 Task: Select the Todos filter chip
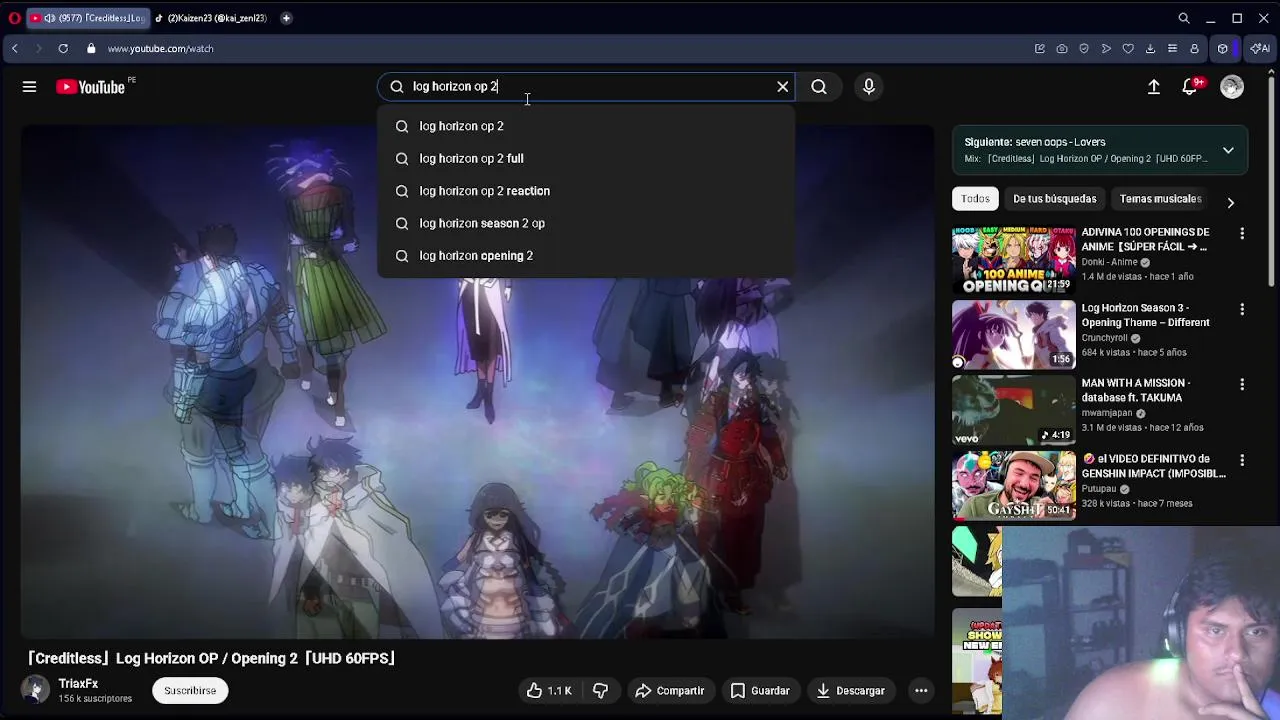coord(975,199)
